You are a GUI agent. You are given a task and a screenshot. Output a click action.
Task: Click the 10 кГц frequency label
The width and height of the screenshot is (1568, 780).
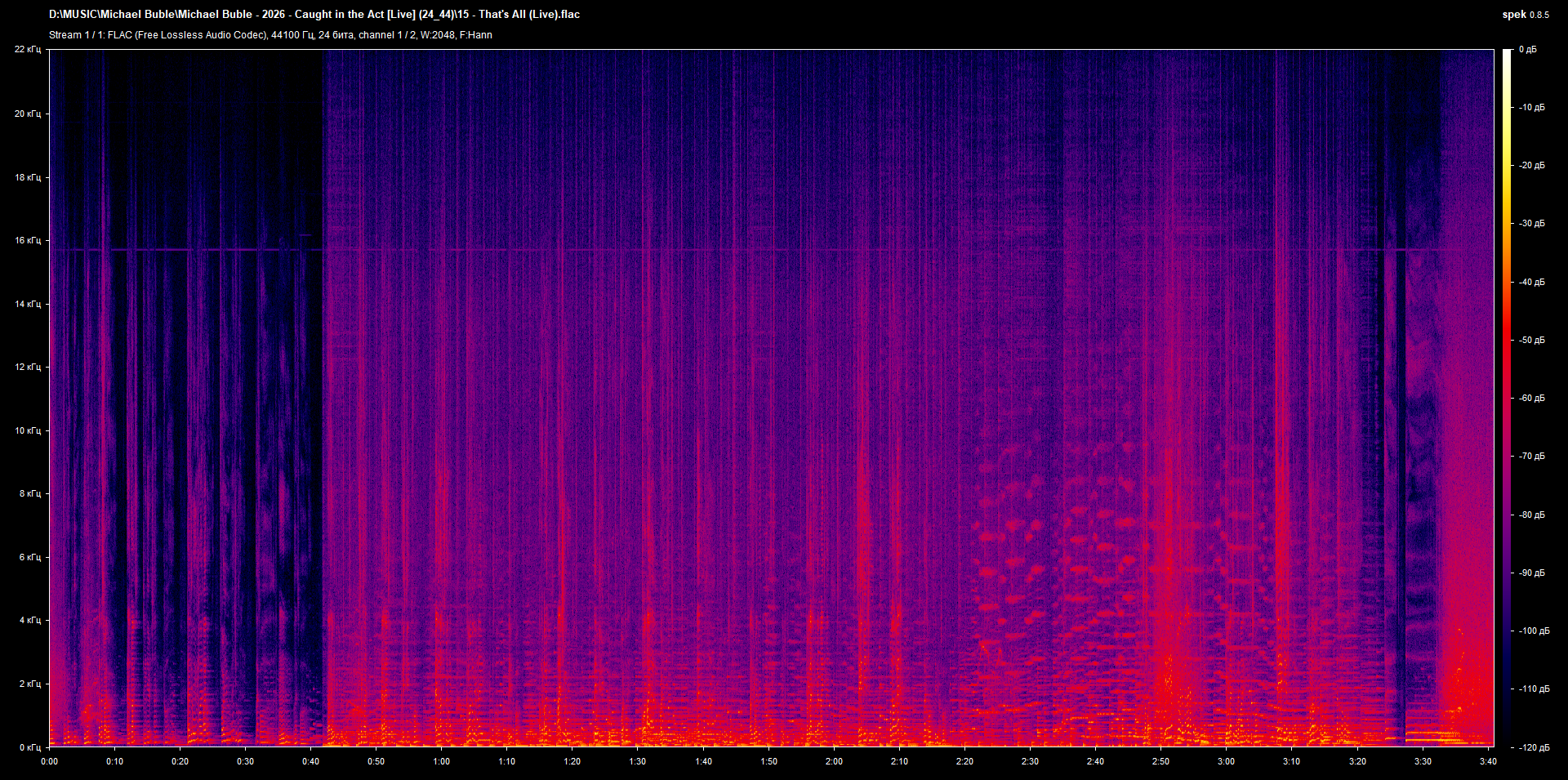tap(28, 430)
